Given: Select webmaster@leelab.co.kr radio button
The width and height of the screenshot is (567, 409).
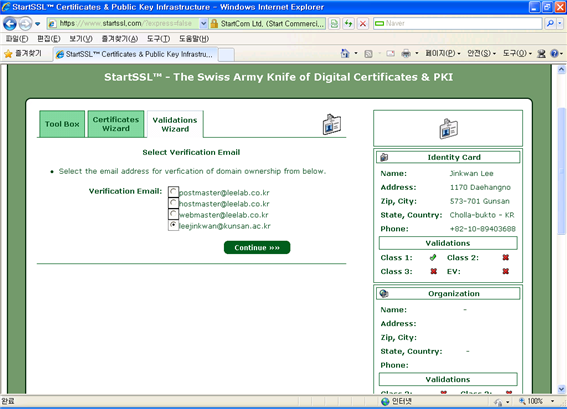Looking at the screenshot, I should click(174, 214).
